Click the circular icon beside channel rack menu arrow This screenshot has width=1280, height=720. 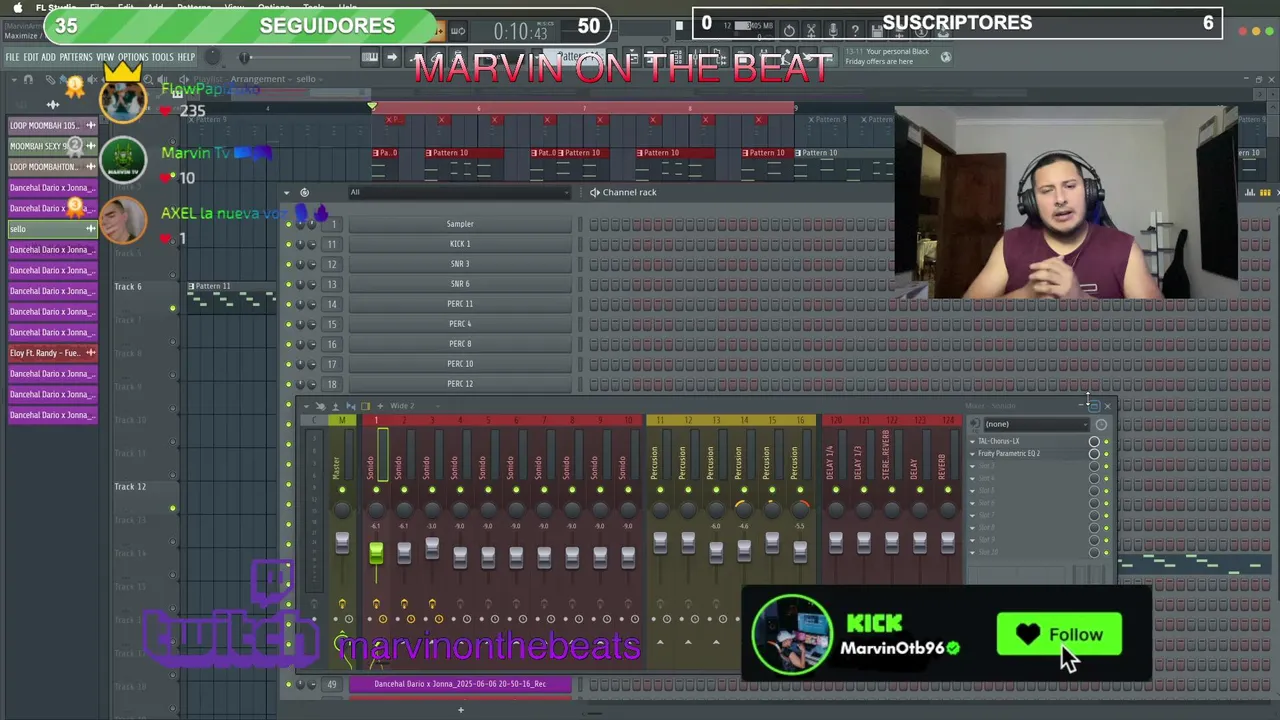point(304,192)
